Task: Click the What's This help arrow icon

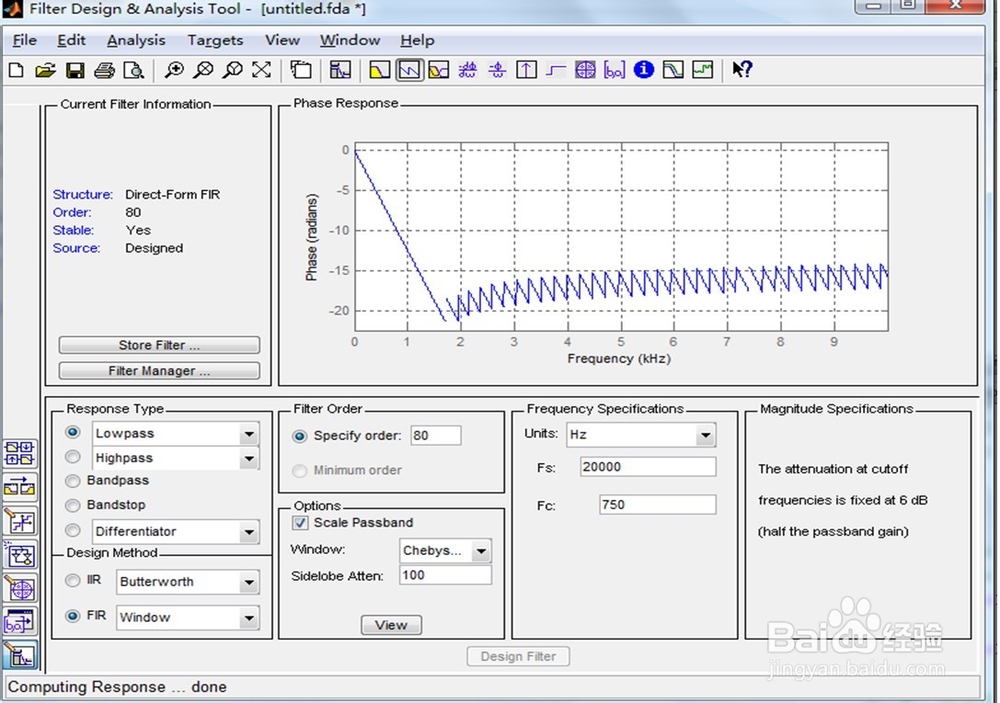Action: click(742, 70)
